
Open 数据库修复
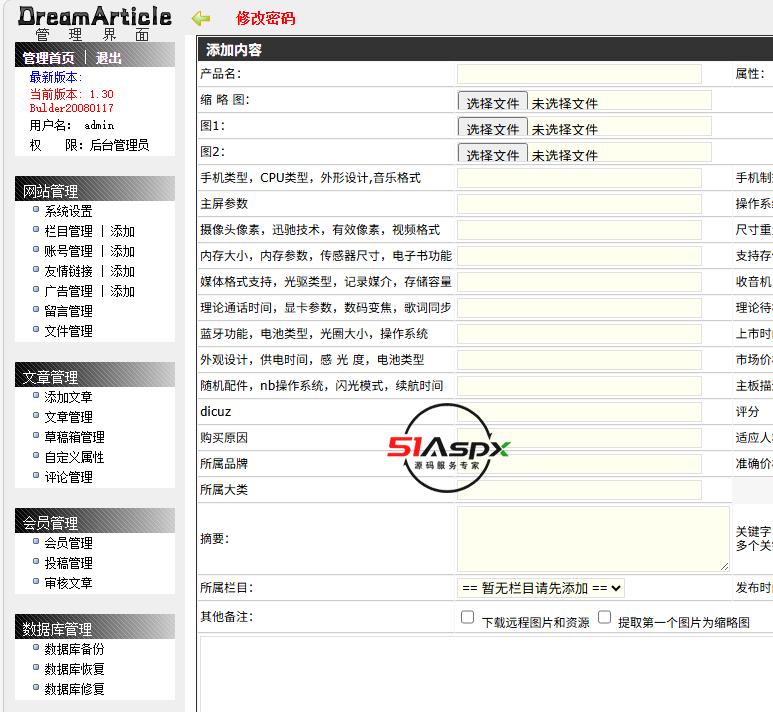(74, 689)
